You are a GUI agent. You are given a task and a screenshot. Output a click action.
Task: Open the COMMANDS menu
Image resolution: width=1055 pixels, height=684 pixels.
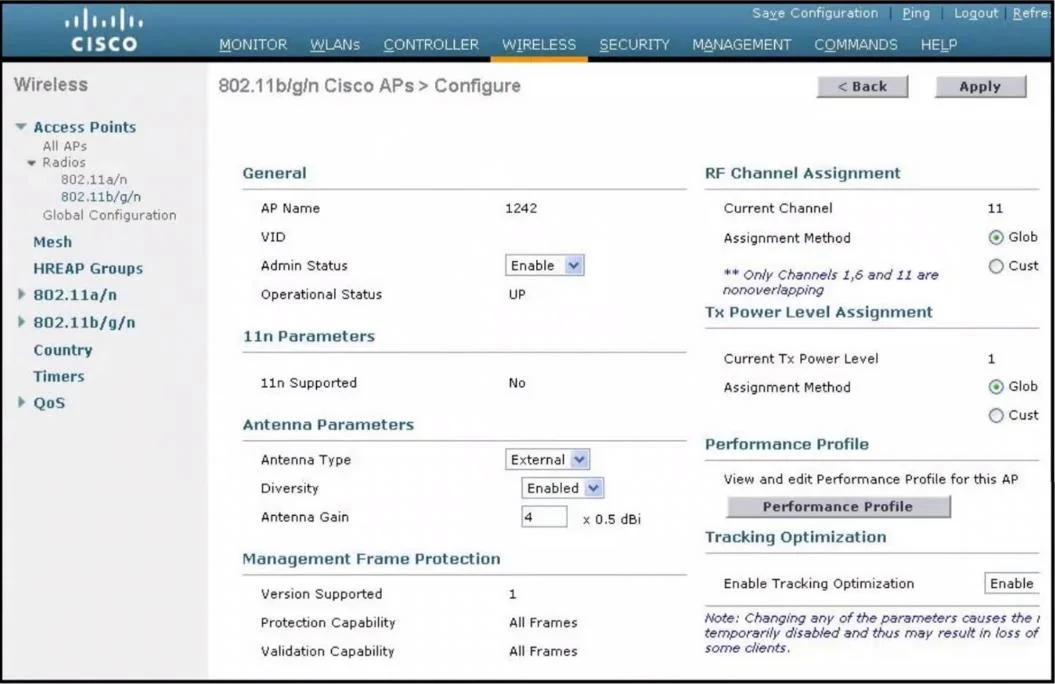click(856, 44)
